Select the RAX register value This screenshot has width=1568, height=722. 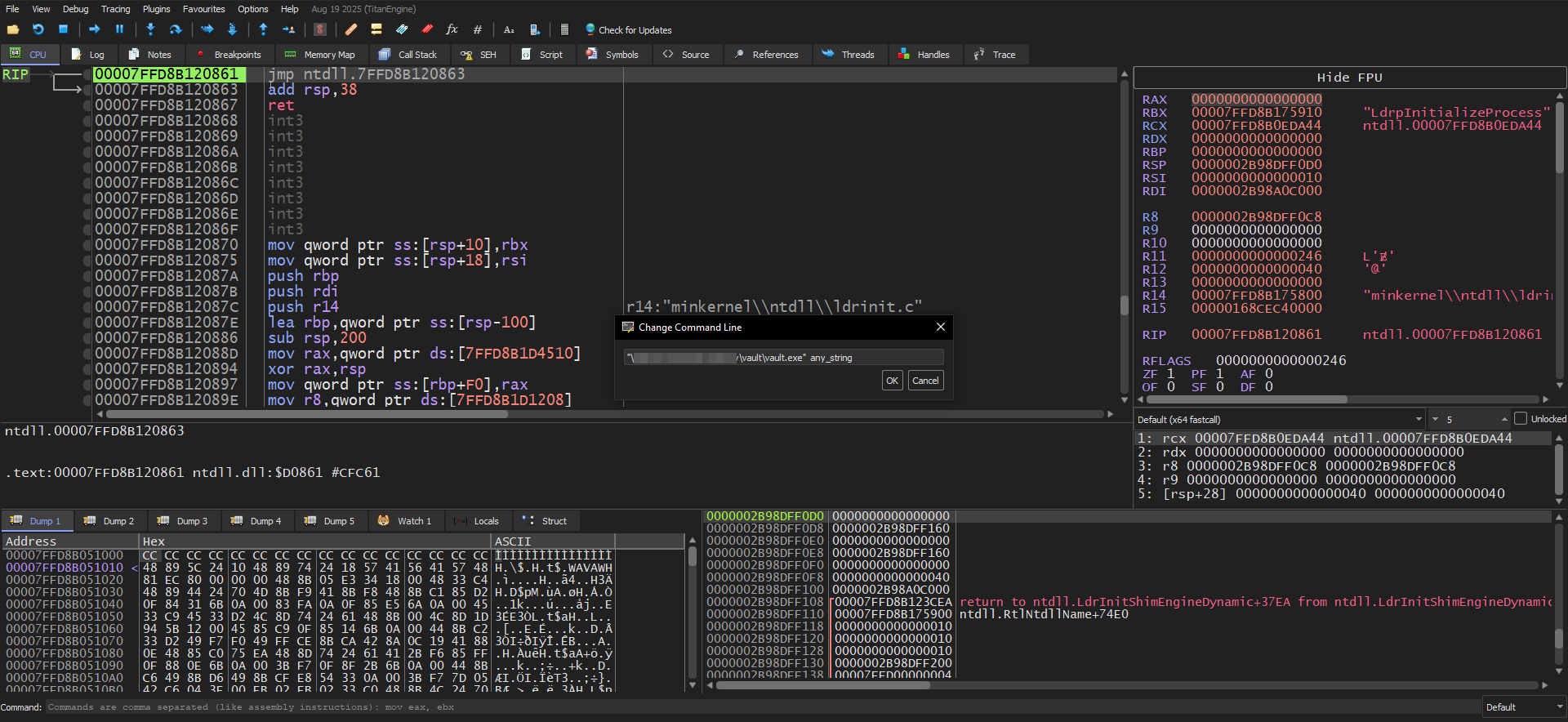click(x=1256, y=100)
